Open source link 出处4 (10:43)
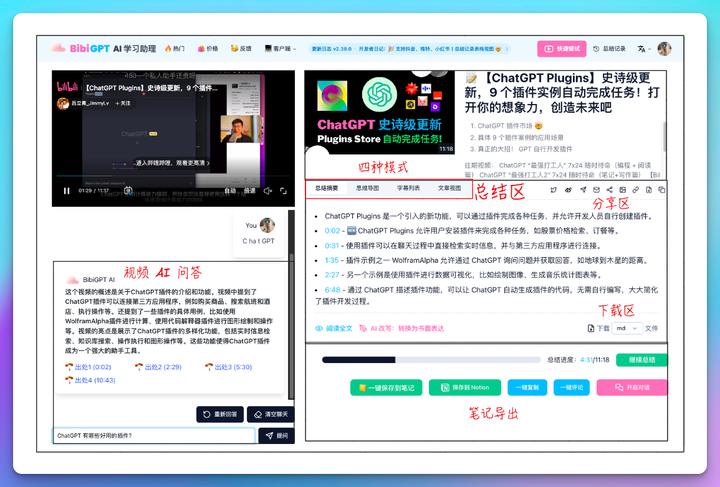This screenshot has height=487, width=720. [x=90, y=380]
